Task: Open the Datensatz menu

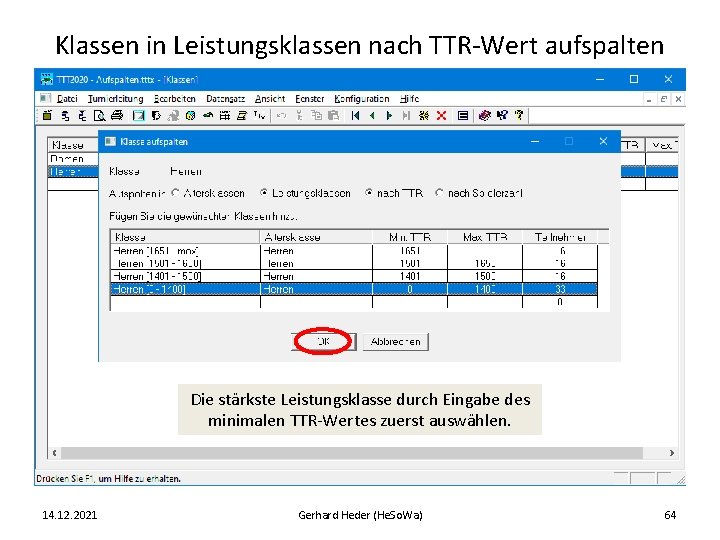Action: pos(225,99)
